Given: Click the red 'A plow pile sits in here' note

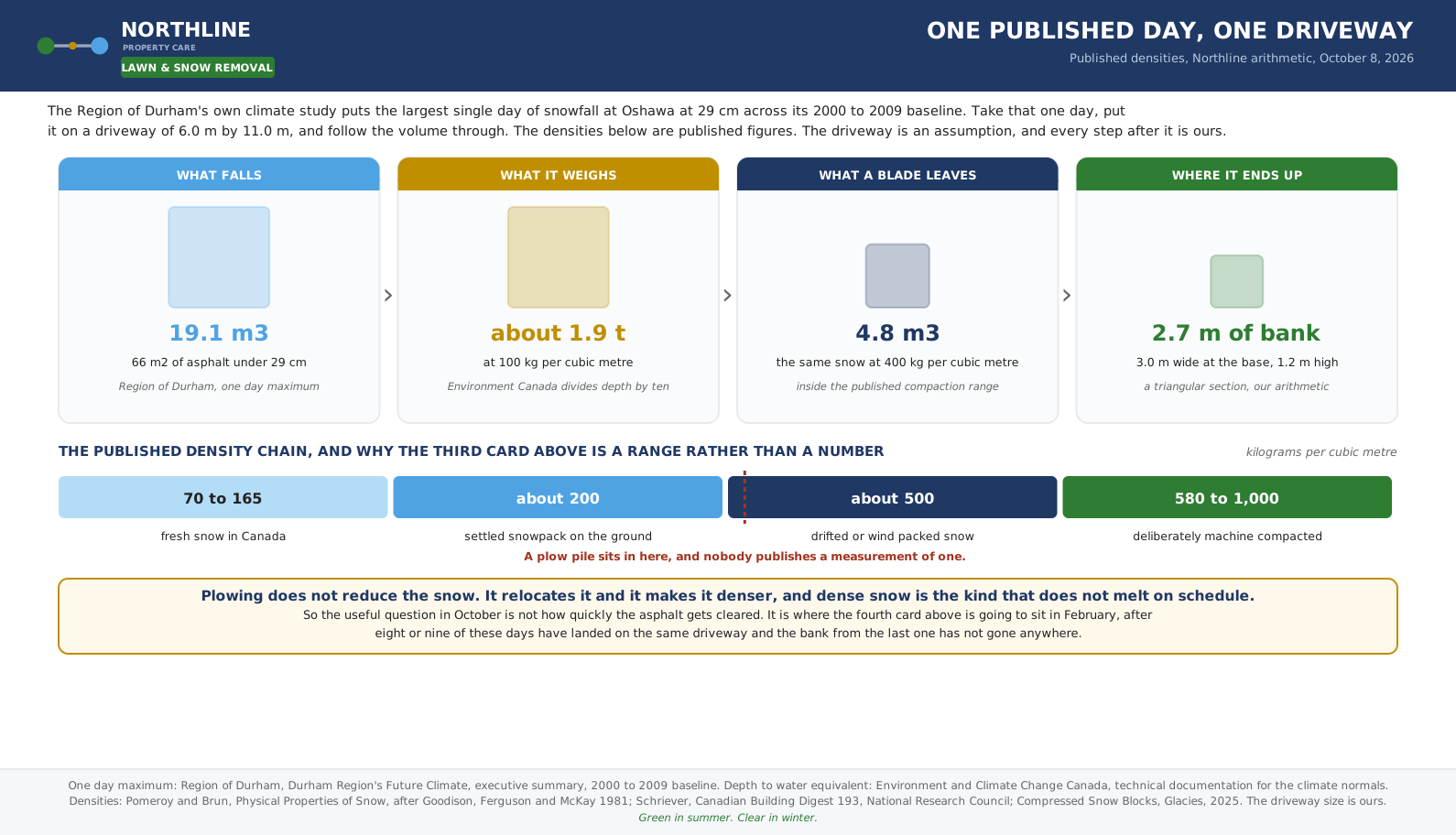Looking at the screenshot, I should pos(744,557).
